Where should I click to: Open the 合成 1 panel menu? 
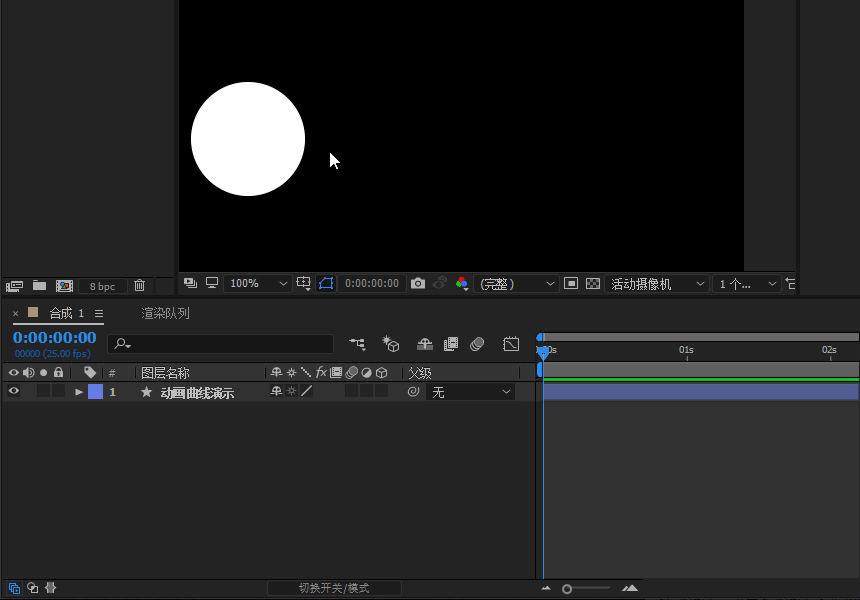pyautogui.click(x=99, y=313)
